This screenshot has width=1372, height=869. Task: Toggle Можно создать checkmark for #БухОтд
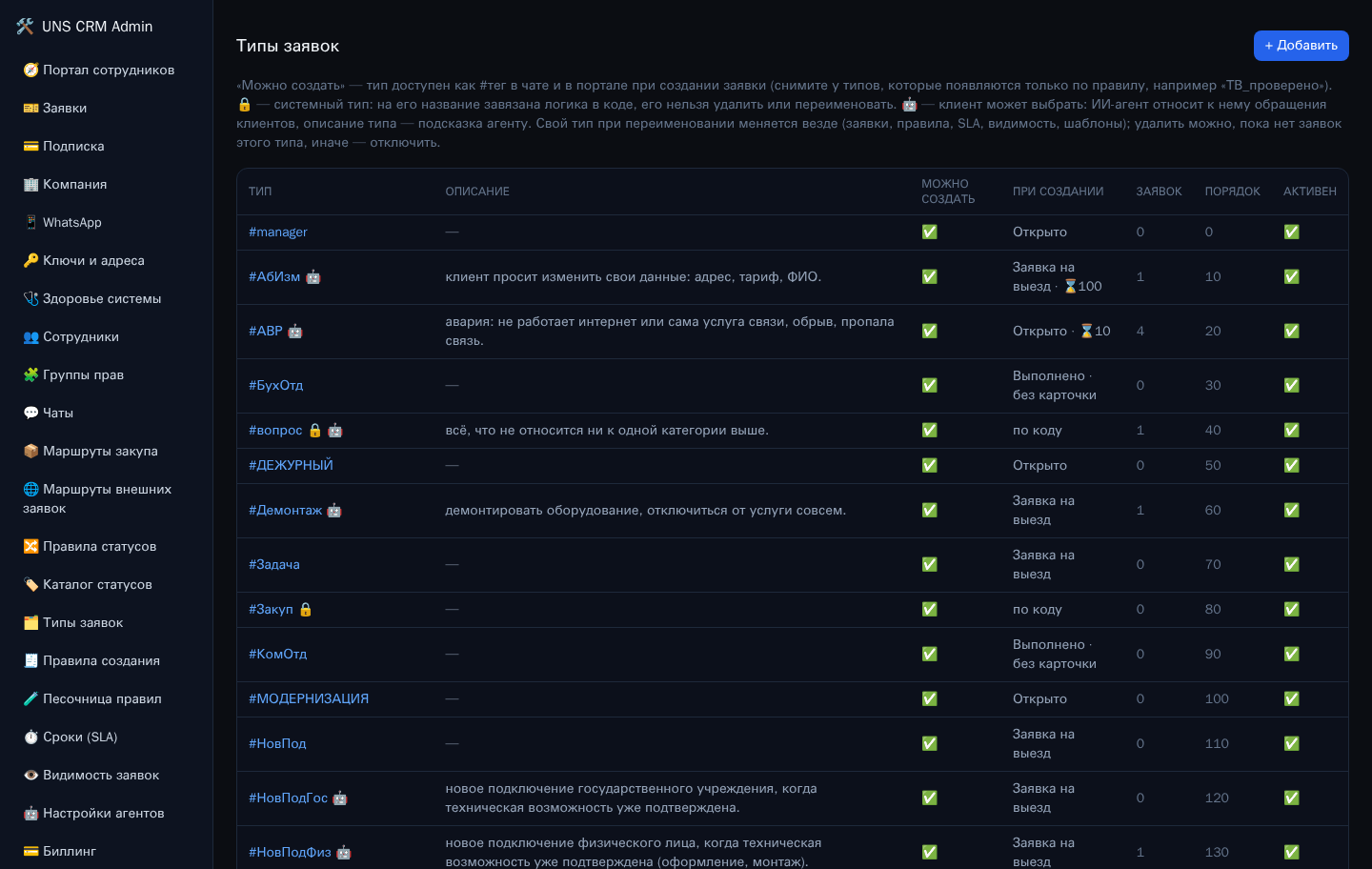click(x=929, y=385)
